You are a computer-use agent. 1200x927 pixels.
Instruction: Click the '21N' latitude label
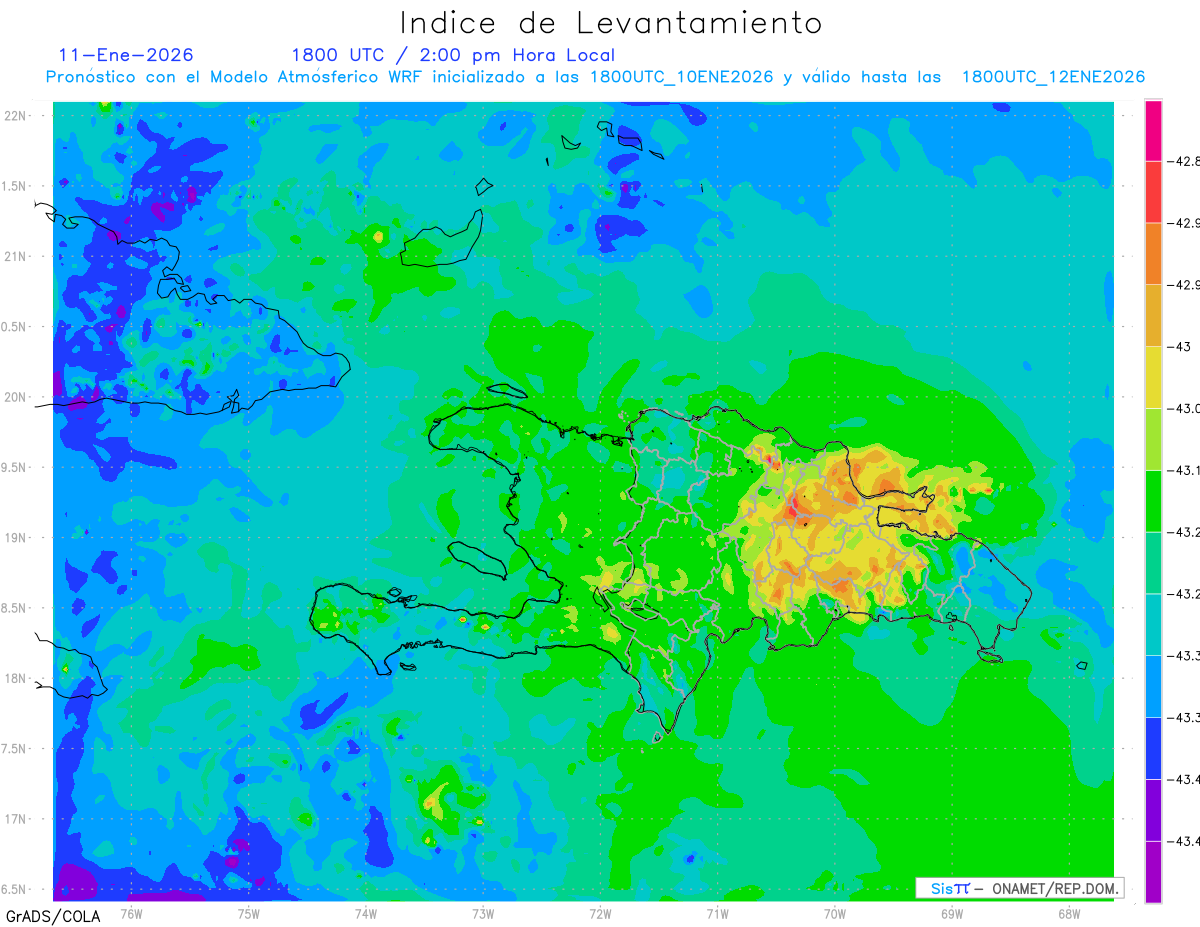16,257
